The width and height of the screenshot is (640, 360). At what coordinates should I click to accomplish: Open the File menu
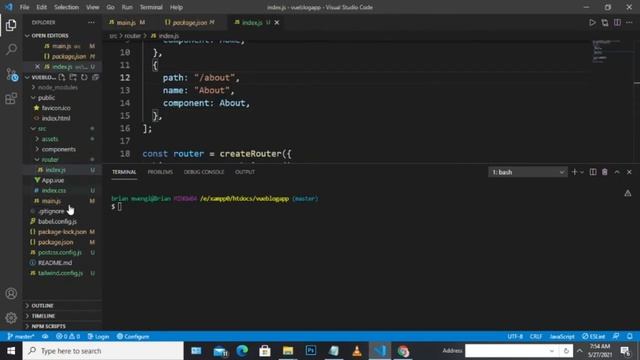click(x=24, y=7)
